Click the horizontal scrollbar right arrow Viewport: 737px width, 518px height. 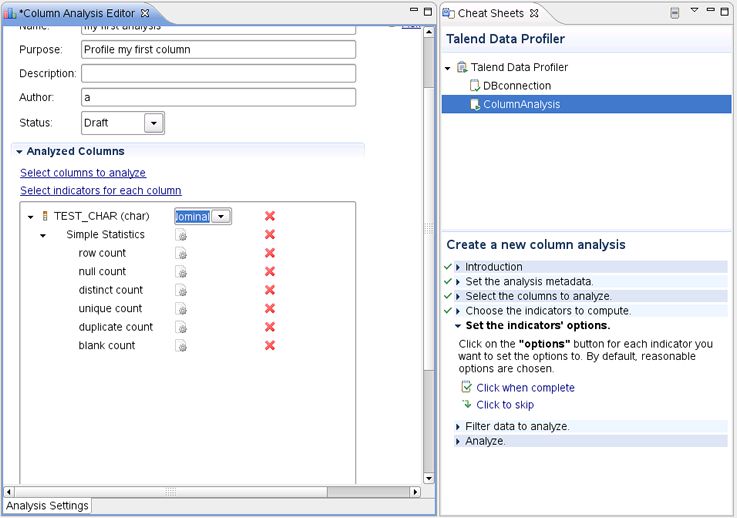click(x=415, y=492)
